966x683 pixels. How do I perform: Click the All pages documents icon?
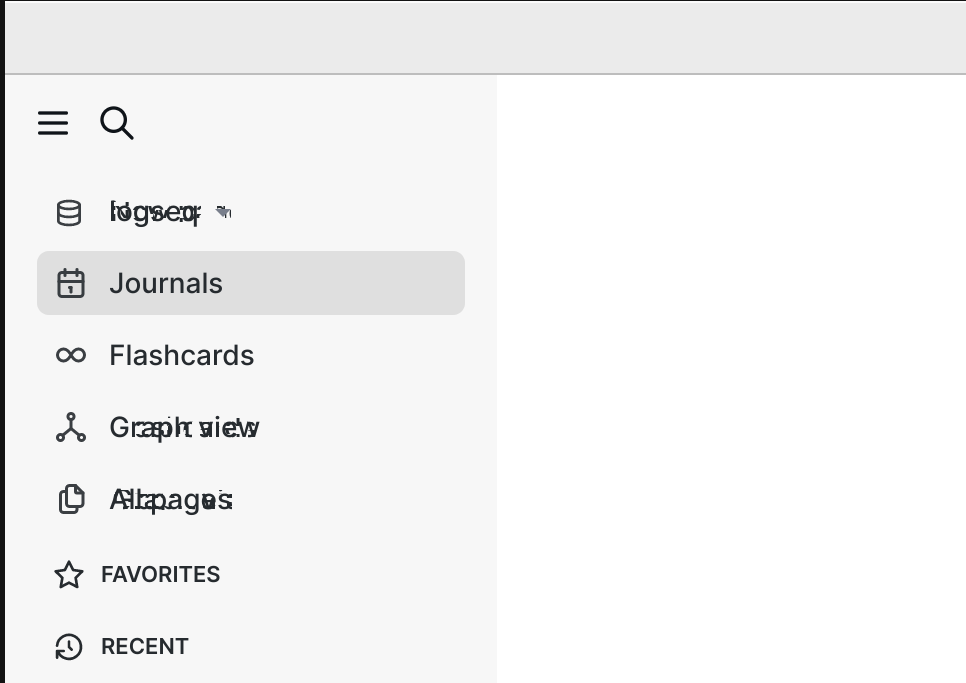(x=70, y=499)
